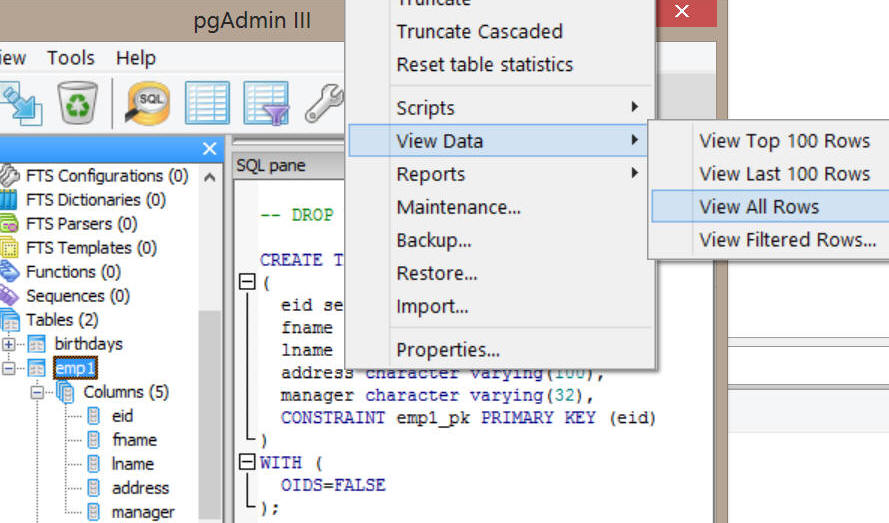Click the address column icon
Screen dimensions: 889x523
[94, 488]
